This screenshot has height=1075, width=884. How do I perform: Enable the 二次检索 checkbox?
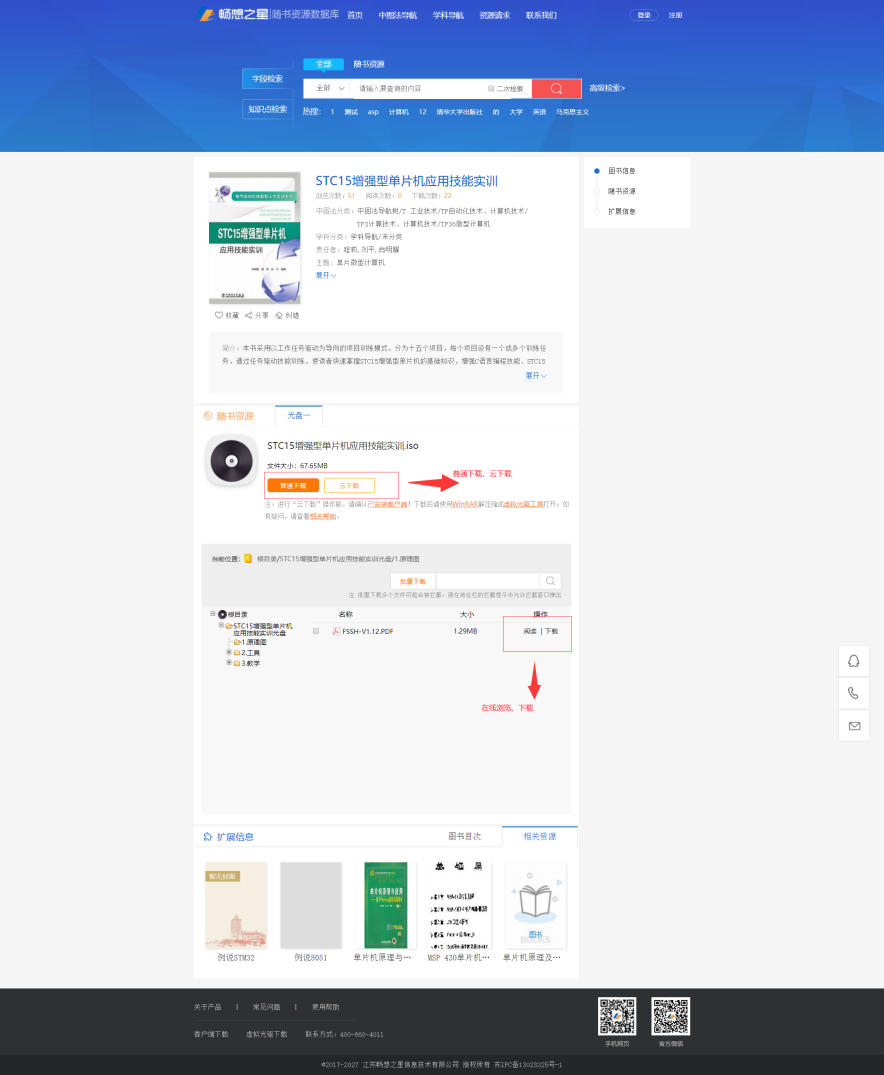[x=491, y=88]
